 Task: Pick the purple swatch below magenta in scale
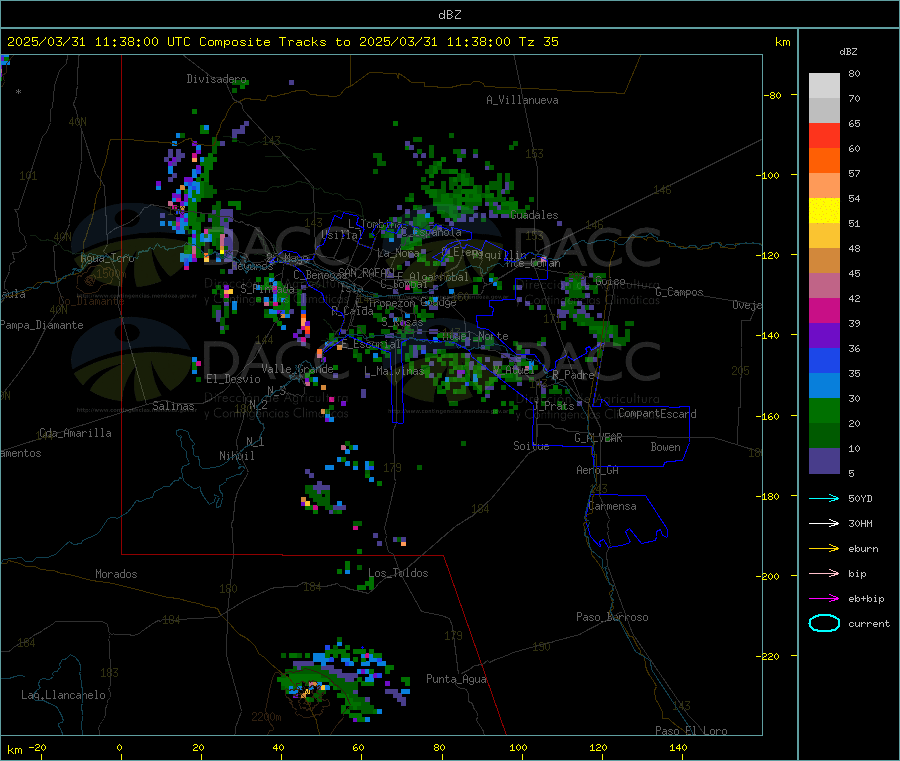pos(824,336)
